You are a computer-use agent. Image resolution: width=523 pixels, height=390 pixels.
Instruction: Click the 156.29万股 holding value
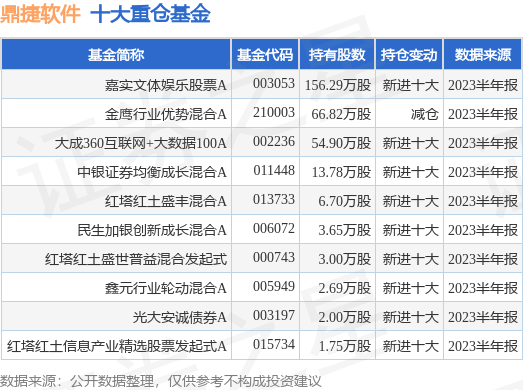338,85
